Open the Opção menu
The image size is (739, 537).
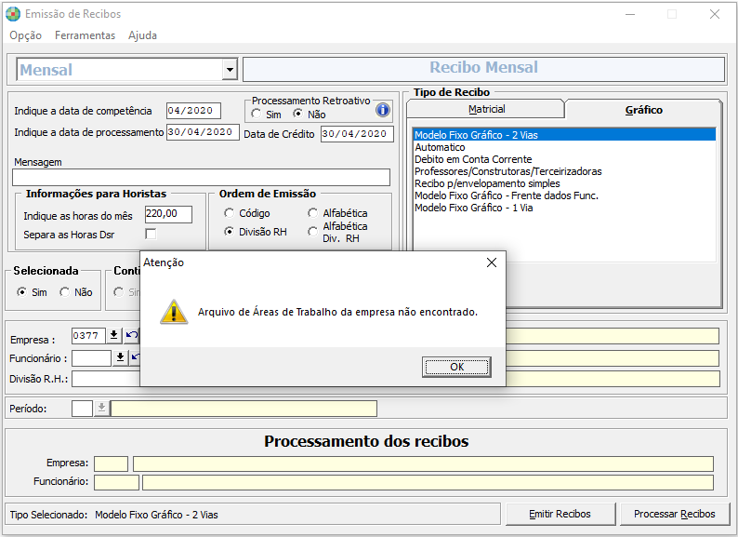25,35
